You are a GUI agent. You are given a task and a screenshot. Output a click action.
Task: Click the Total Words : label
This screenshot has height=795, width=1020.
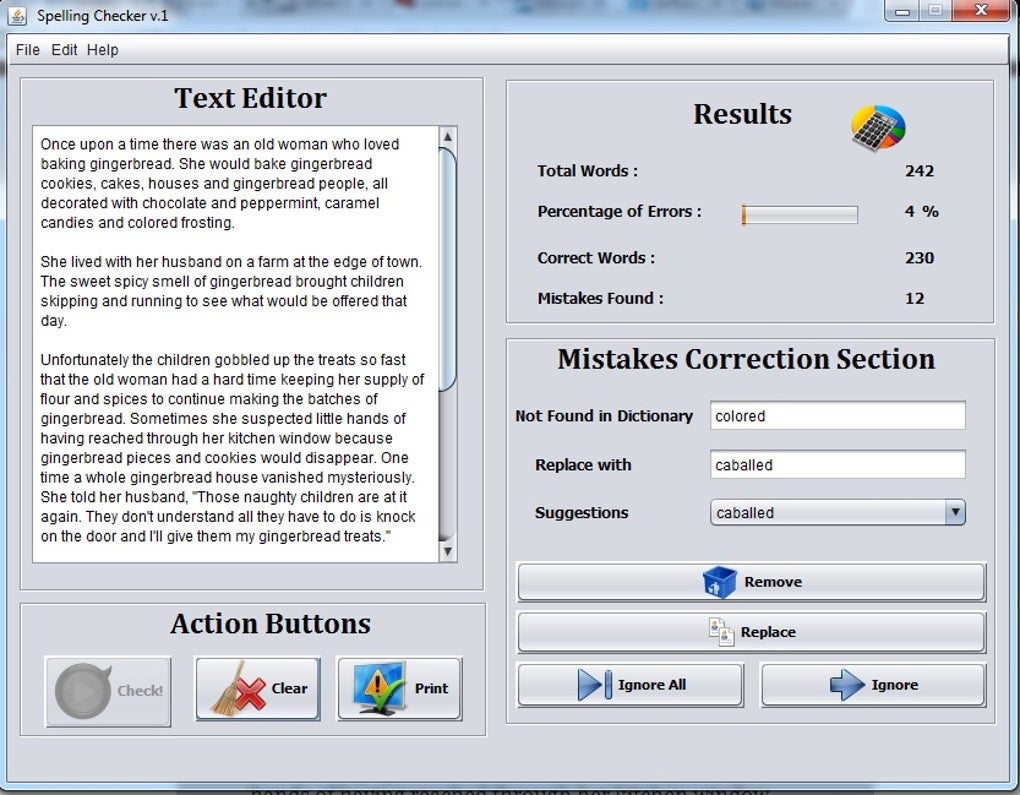click(587, 171)
